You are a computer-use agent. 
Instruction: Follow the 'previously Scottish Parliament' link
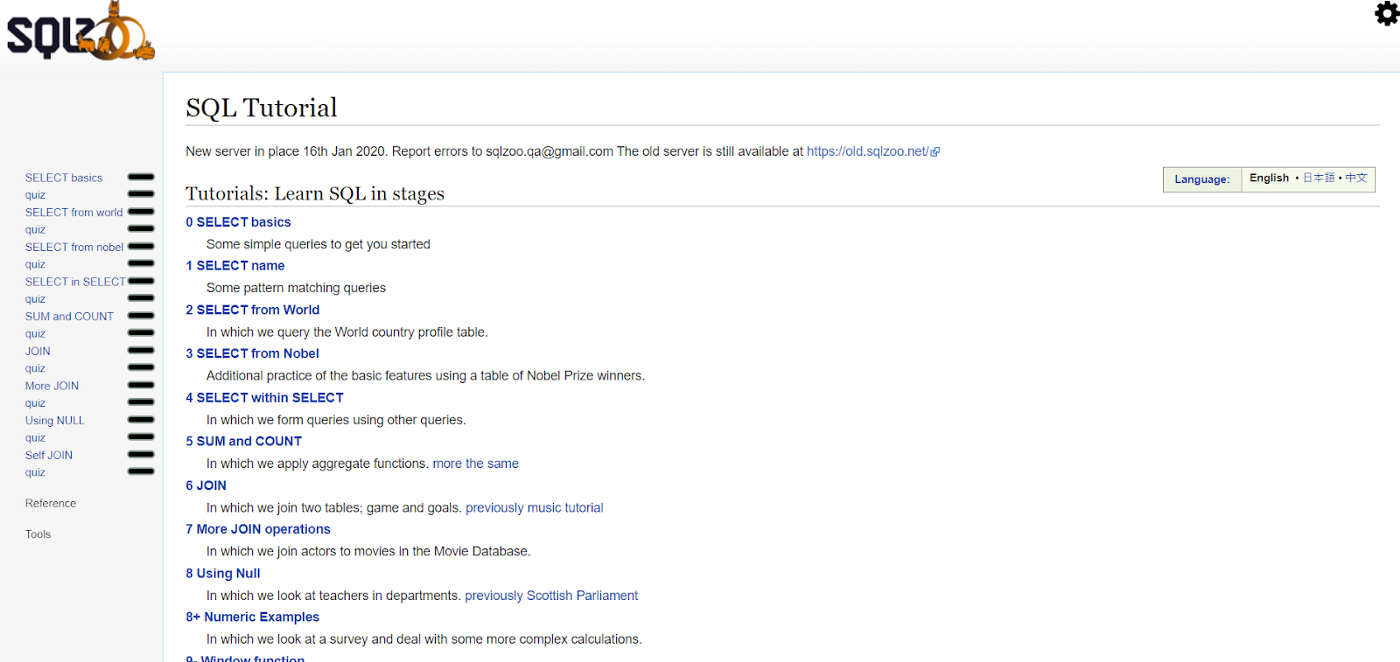pos(551,596)
